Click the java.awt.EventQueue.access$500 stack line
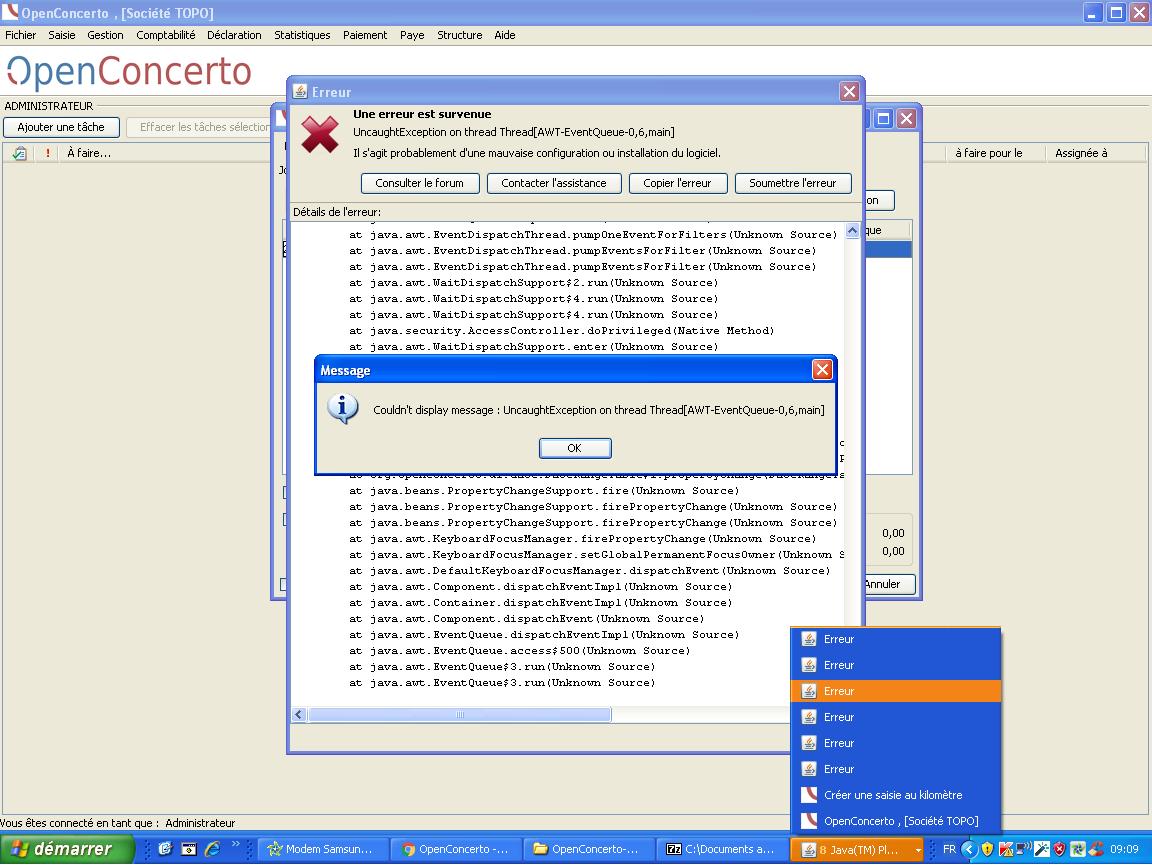The width and height of the screenshot is (1152, 866). tap(519, 651)
